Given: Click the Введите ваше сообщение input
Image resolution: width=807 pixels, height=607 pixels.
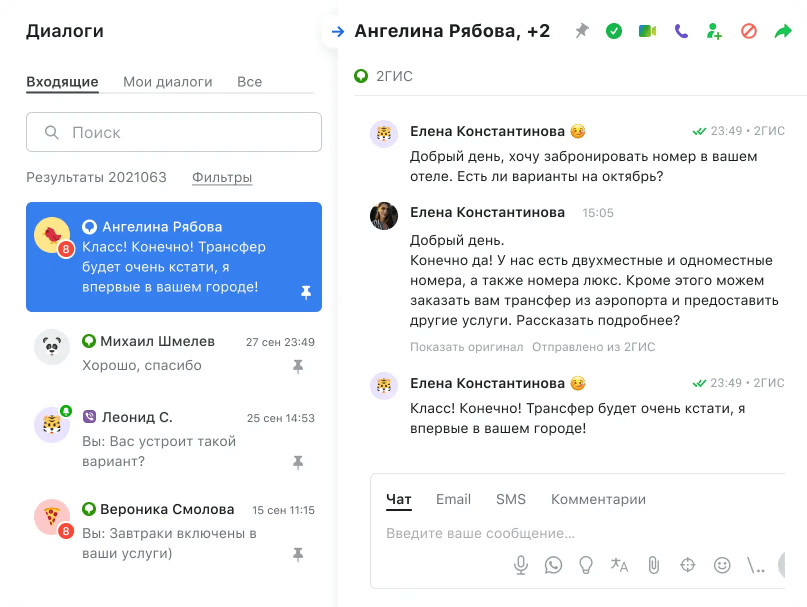Looking at the screenshot, I should pos(480,533).
